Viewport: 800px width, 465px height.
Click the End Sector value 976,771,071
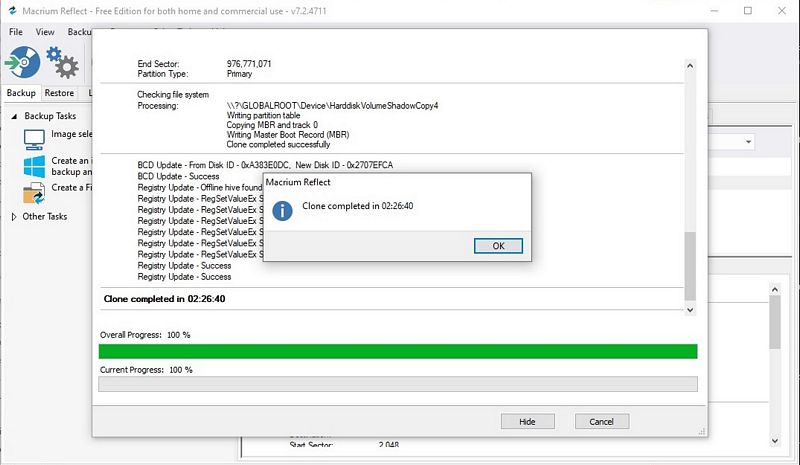point(249,64)
